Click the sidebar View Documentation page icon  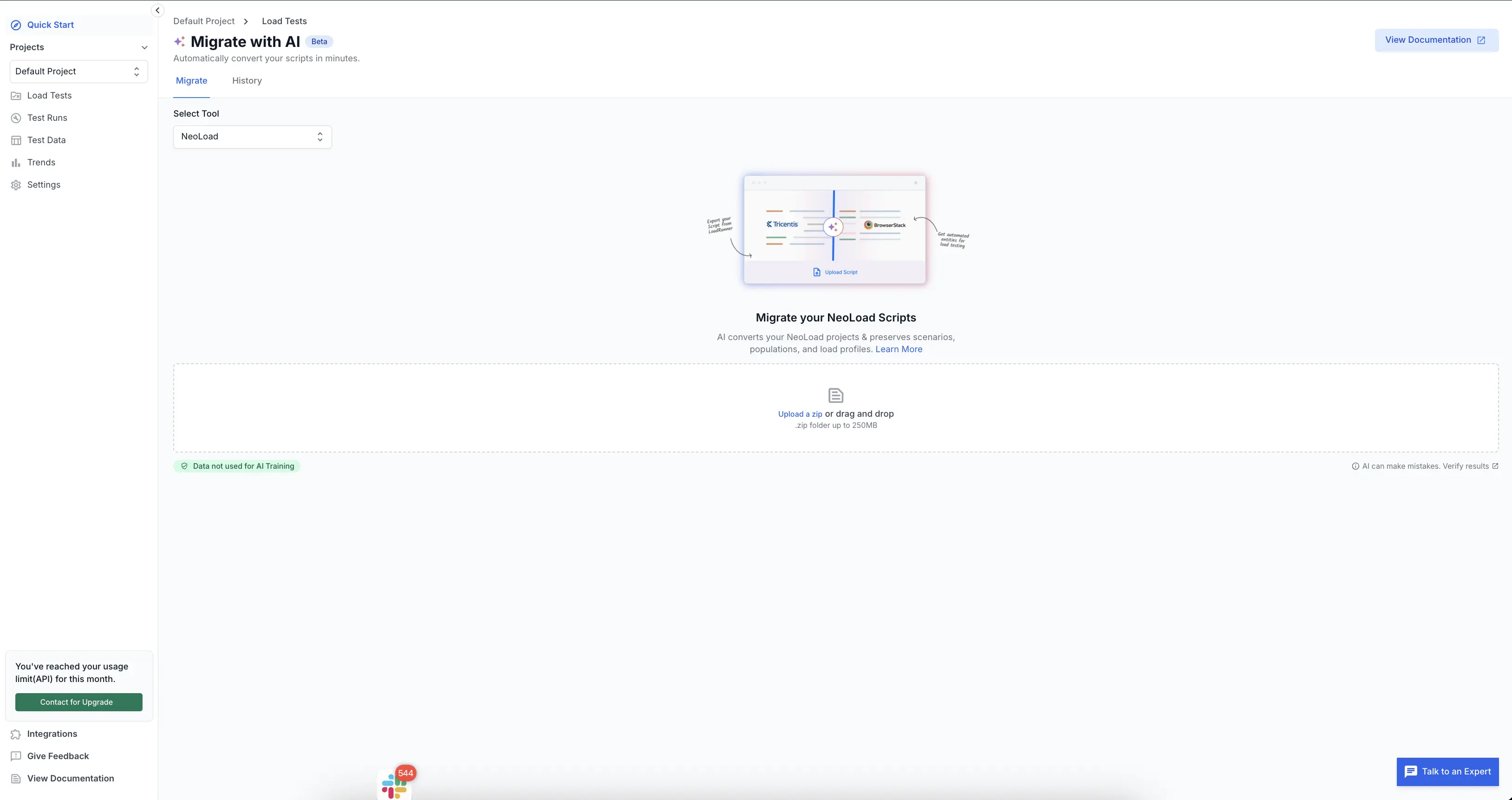tap(16, 779)
